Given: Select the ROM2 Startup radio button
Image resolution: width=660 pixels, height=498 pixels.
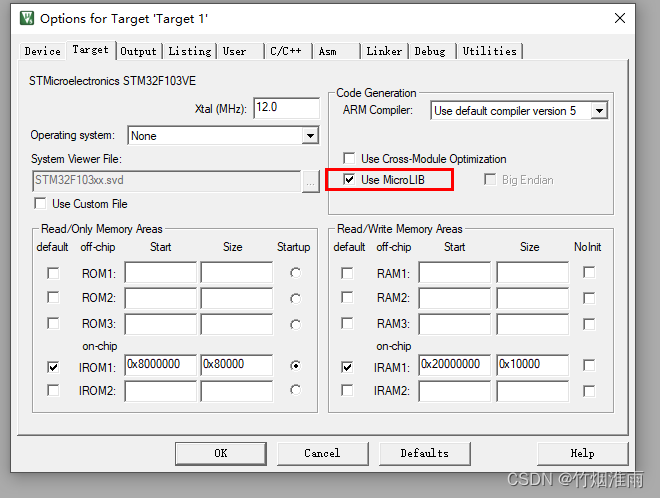Looking at the screenshot, I should (295, 298).
